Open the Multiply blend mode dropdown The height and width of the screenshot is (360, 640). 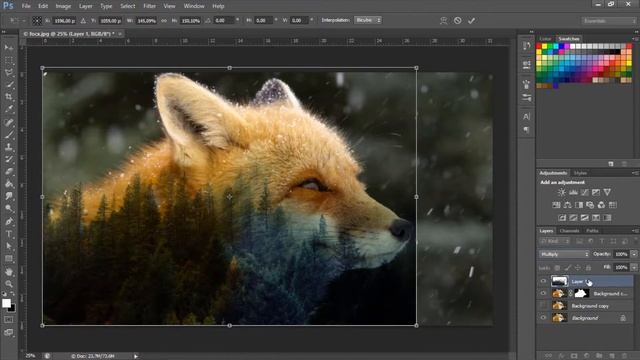pyautogui.click(x=564, y=254)
